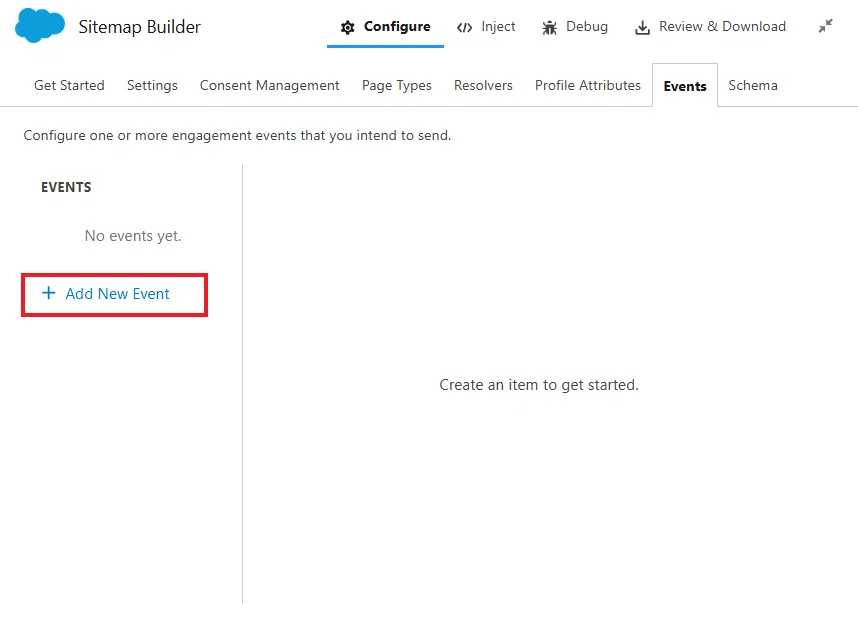Switch to the Schema tab
858x625 pixels.
coord(753,85)
